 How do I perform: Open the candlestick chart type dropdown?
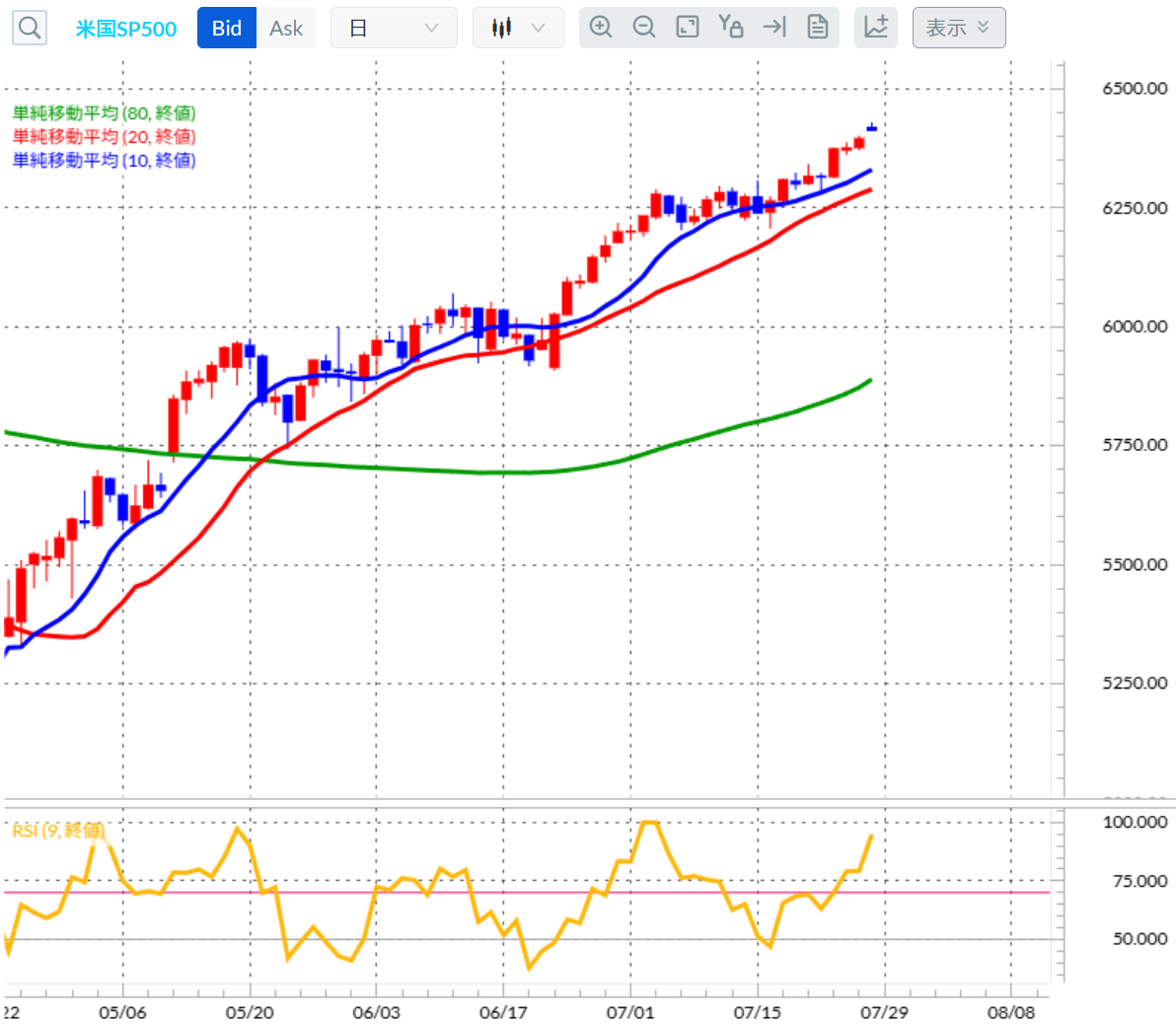tap(518, 28)
